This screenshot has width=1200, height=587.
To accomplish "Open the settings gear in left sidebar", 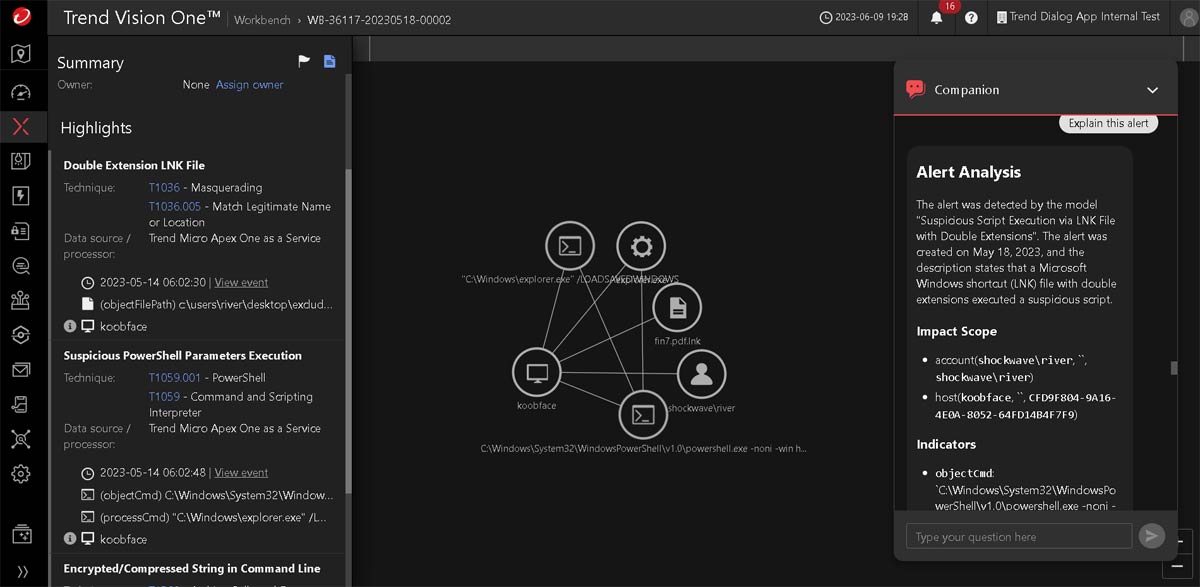I will [21, 473].
